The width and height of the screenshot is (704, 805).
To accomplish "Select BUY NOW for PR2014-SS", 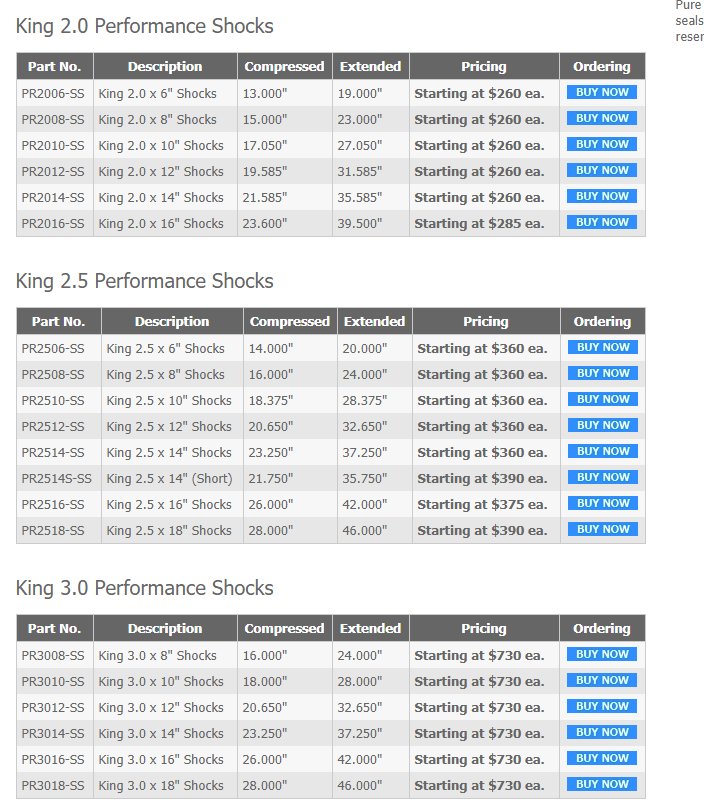I will click(602, 196).
